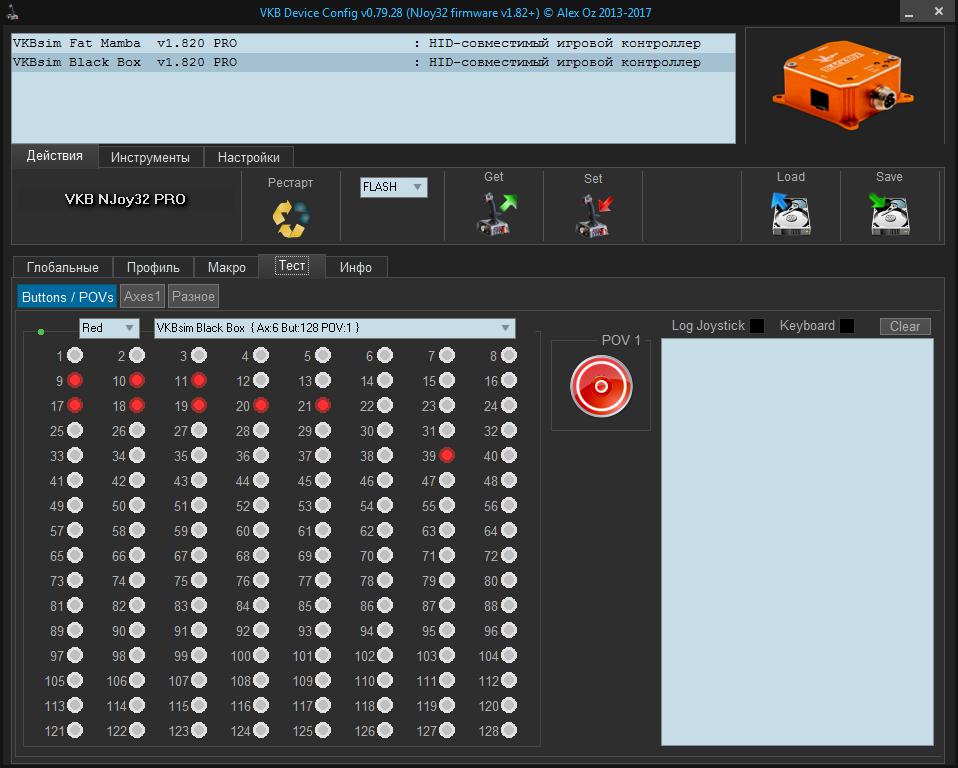Close the VKB Device Config window
Viewport: 958px width, 768px height.
(x=938, y=12)
